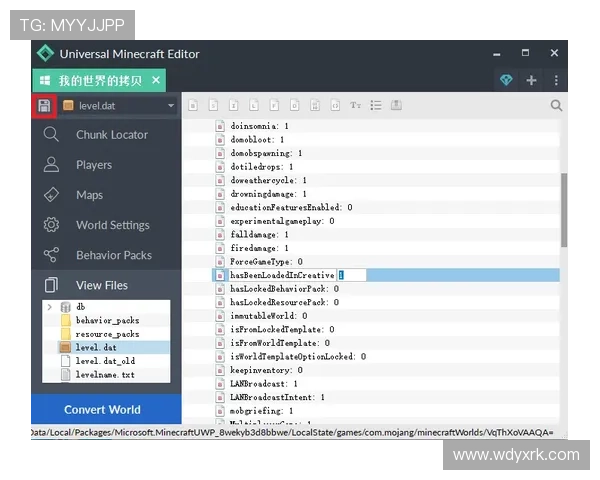Maximize the Universal Minecraft Editor window
This screenshot has width=600, height=480.
(525, 52)
